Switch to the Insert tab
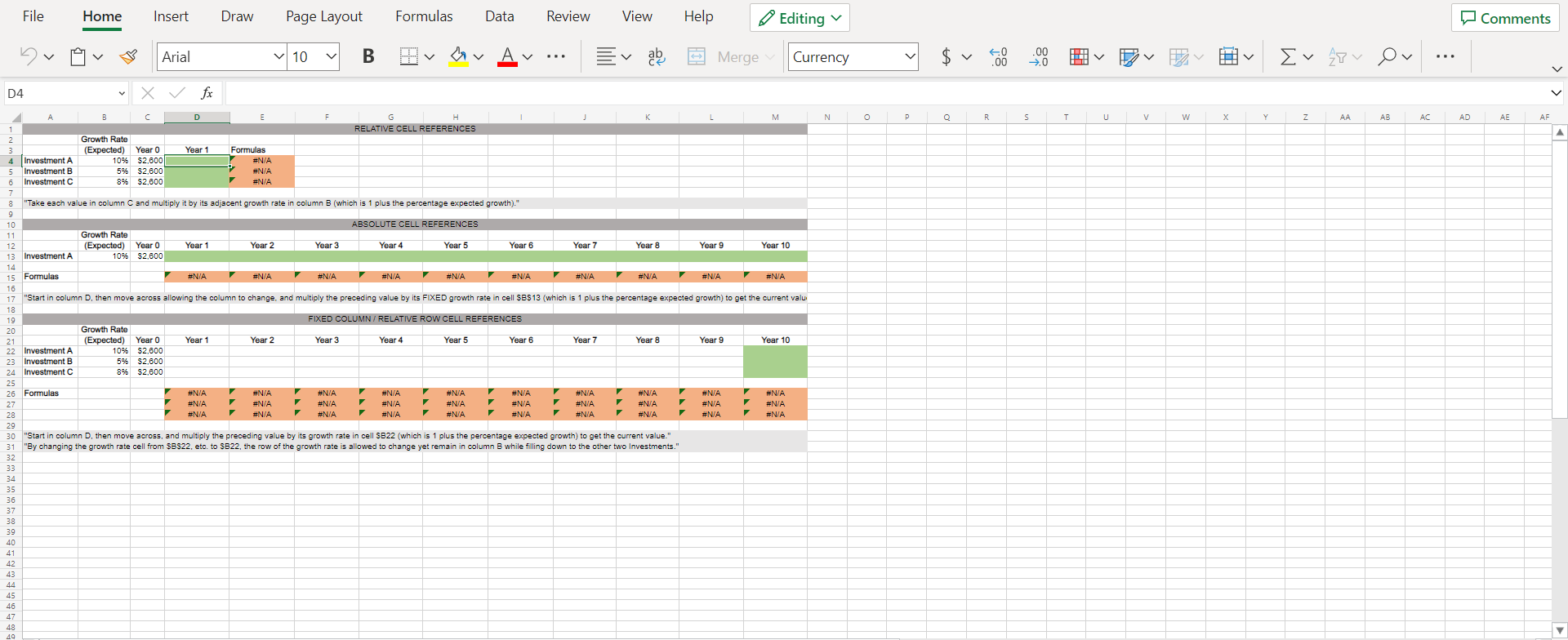1568x640 pixels. tap(171, 16)
